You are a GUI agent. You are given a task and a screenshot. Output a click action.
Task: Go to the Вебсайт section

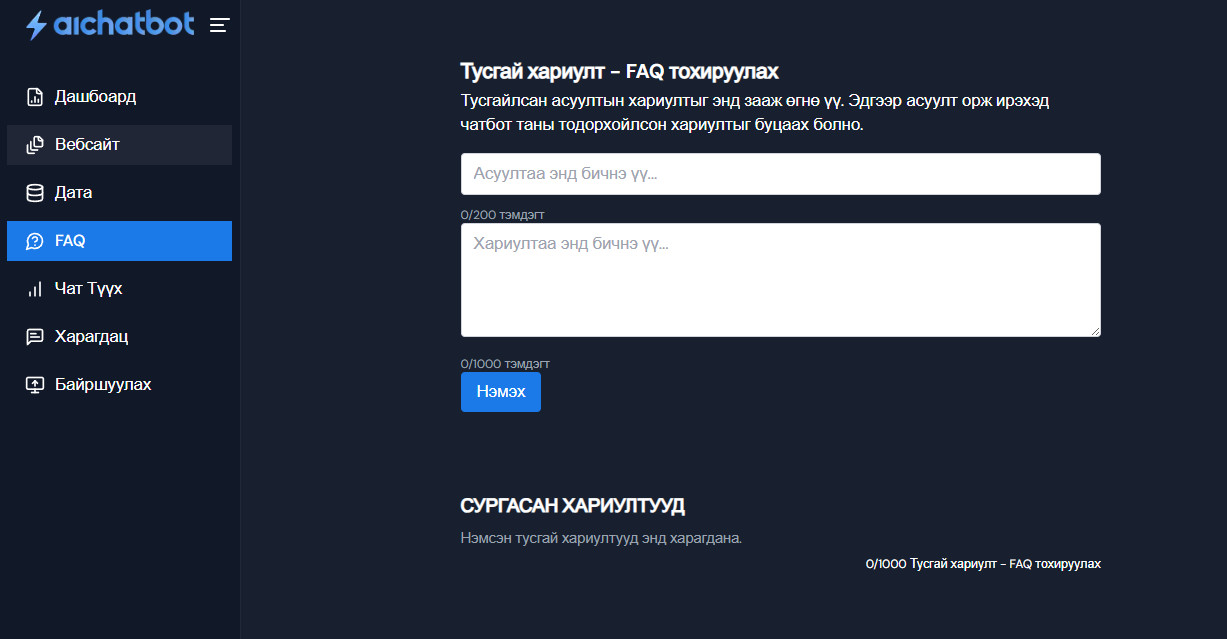click(87, 145)
